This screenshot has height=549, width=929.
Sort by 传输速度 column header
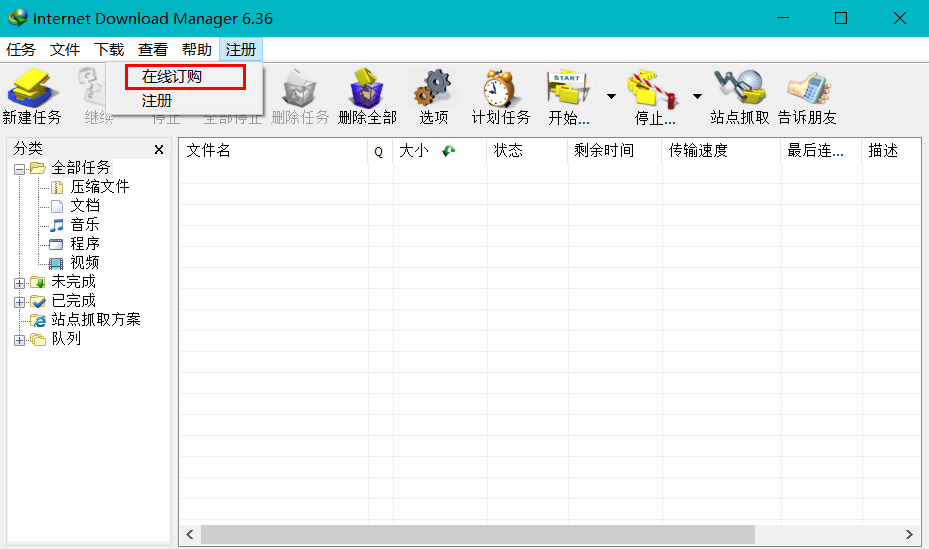722,150
